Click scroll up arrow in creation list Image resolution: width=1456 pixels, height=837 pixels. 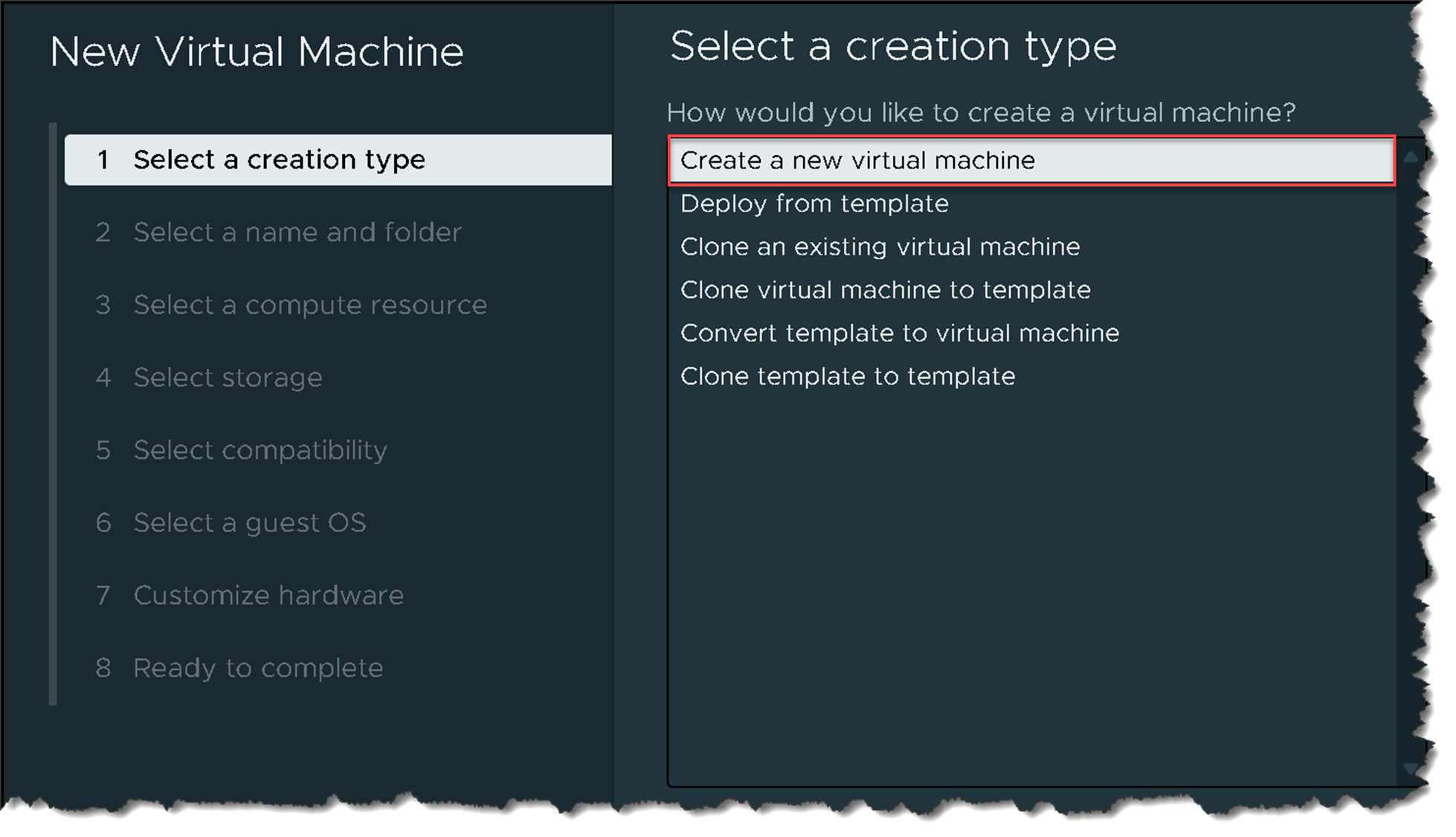coord(1410,156)
